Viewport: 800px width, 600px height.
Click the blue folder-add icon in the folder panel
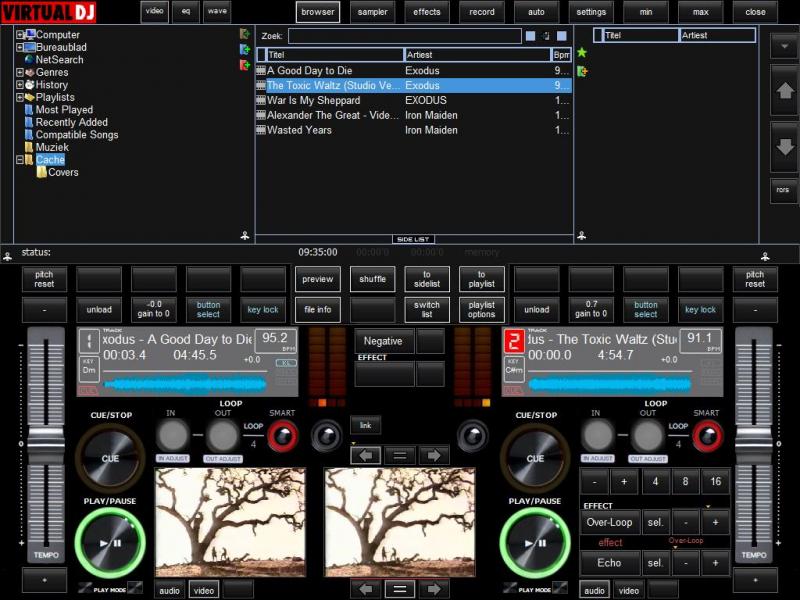(244, 49)
